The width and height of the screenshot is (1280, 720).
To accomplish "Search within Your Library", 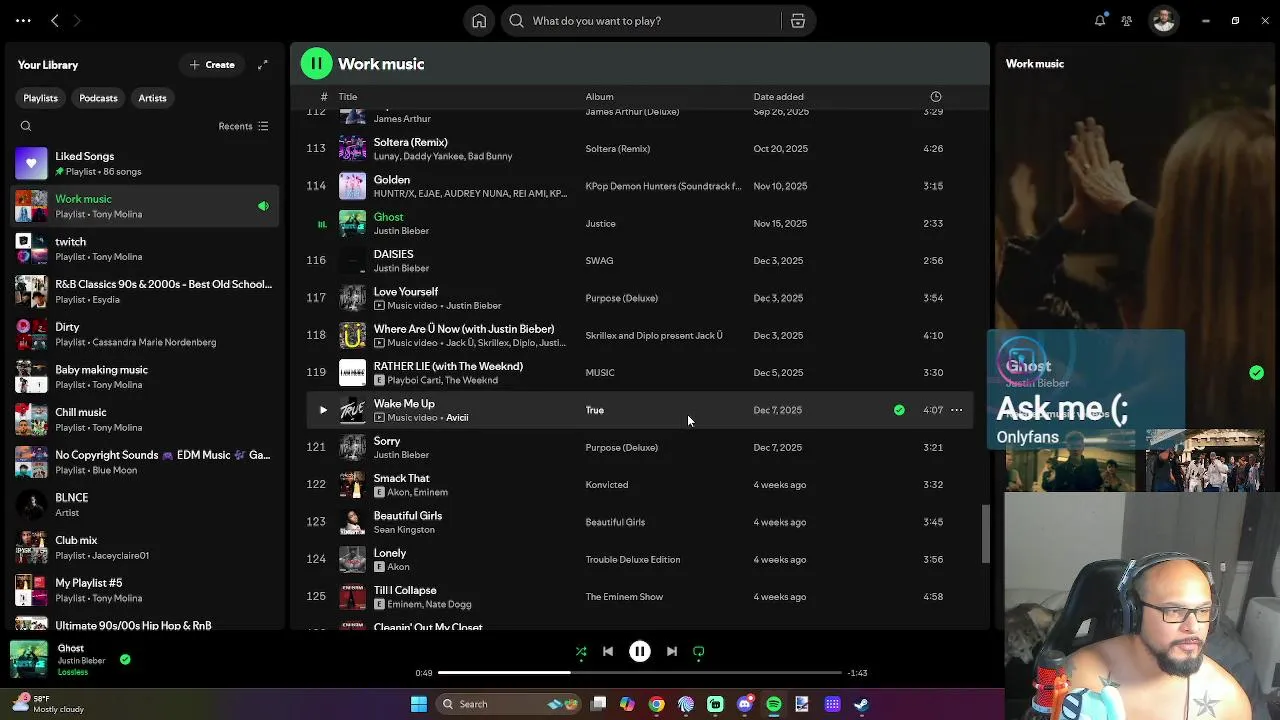I will (x=26, y=126).
